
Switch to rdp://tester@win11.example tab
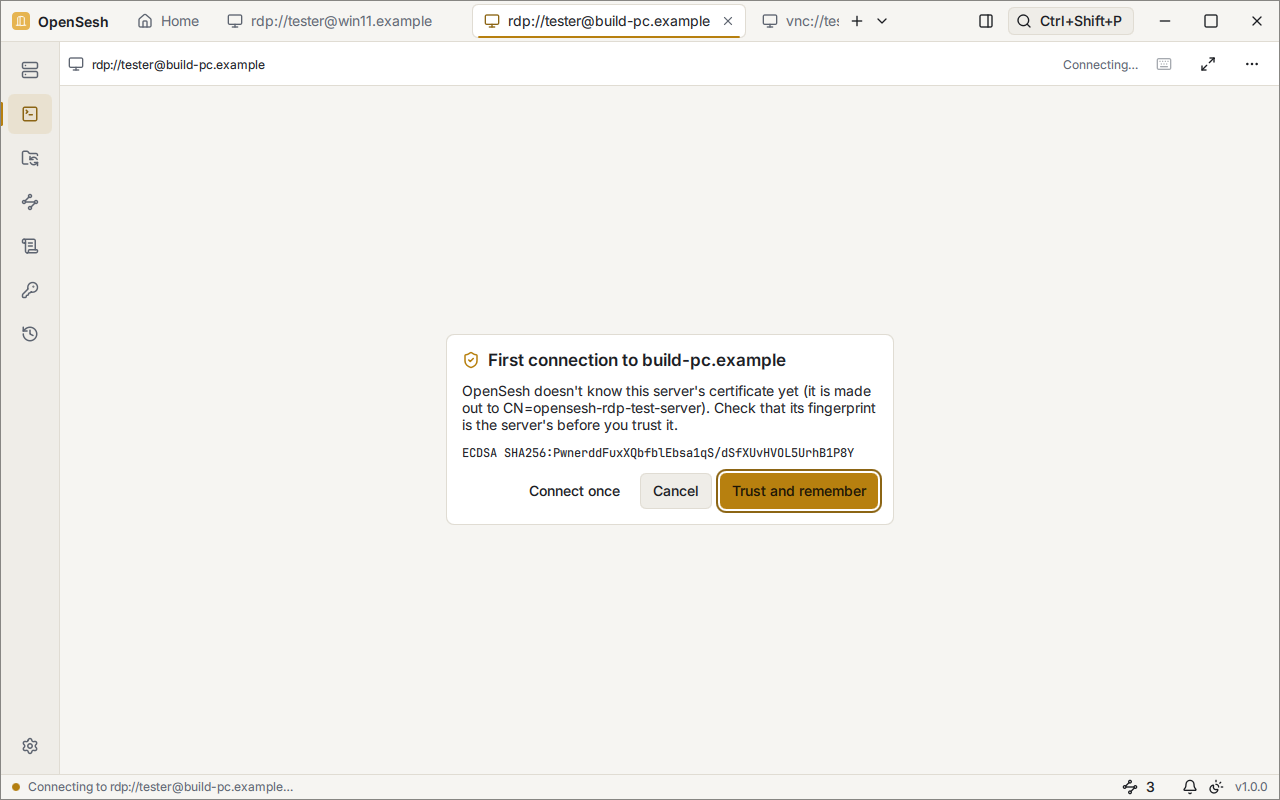point(330,21)
